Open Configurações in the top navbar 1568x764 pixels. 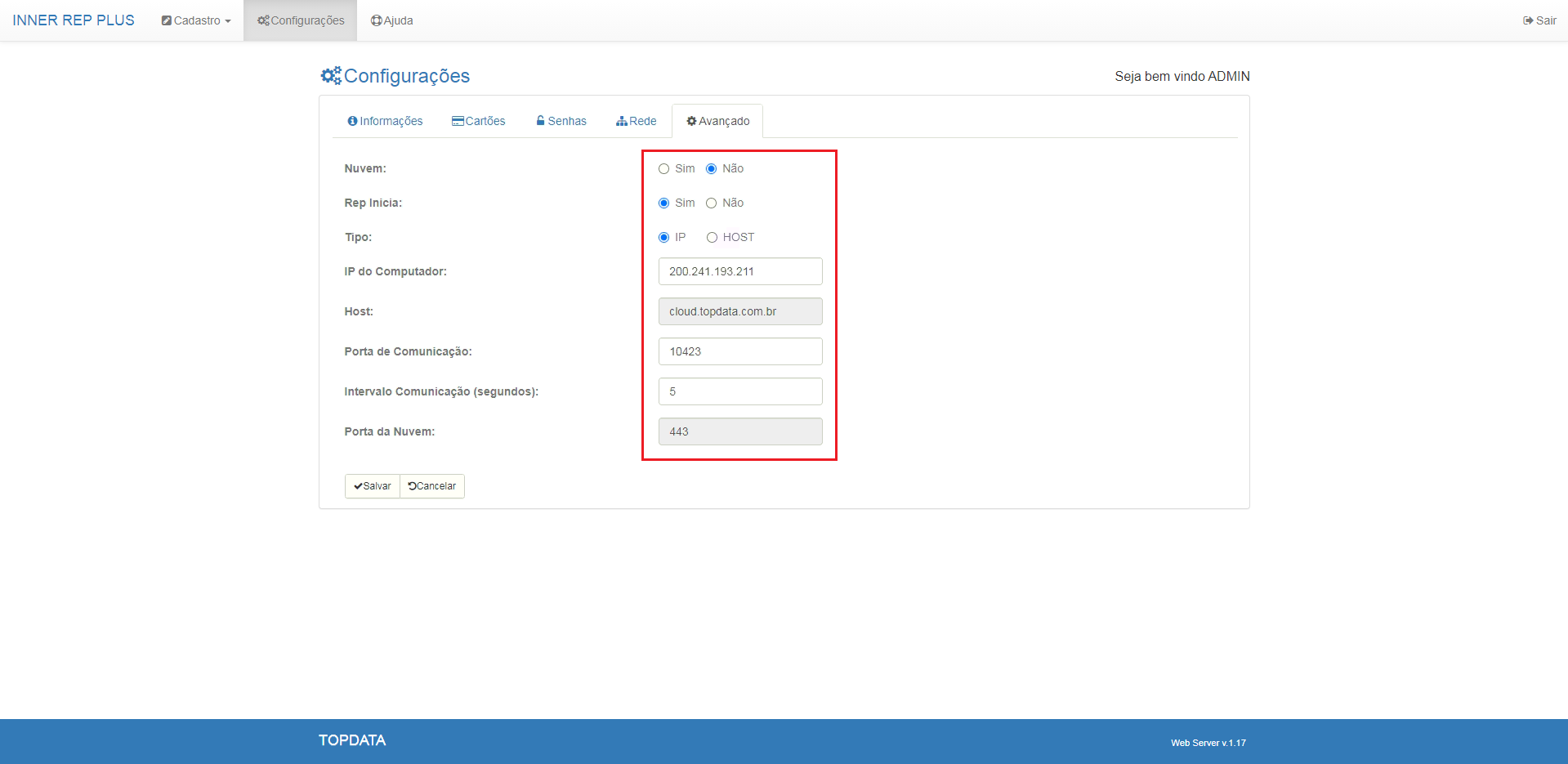coord(301,20)
